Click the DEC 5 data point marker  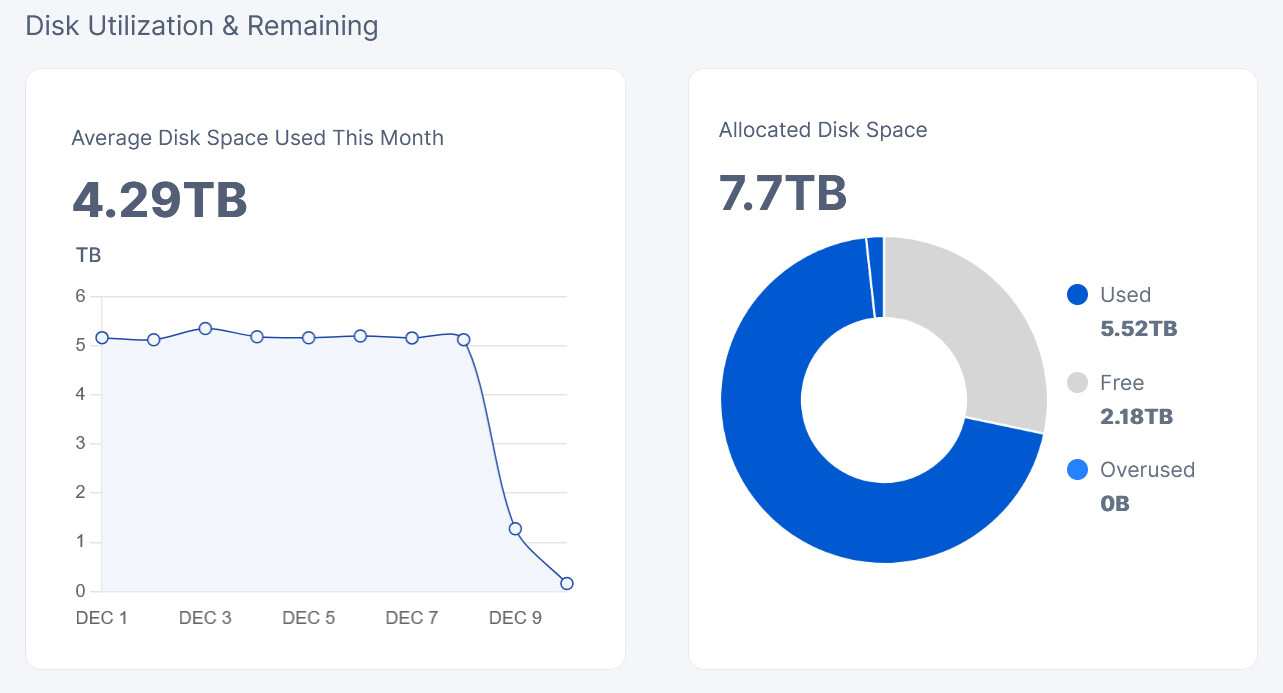[x=309, y=338]
